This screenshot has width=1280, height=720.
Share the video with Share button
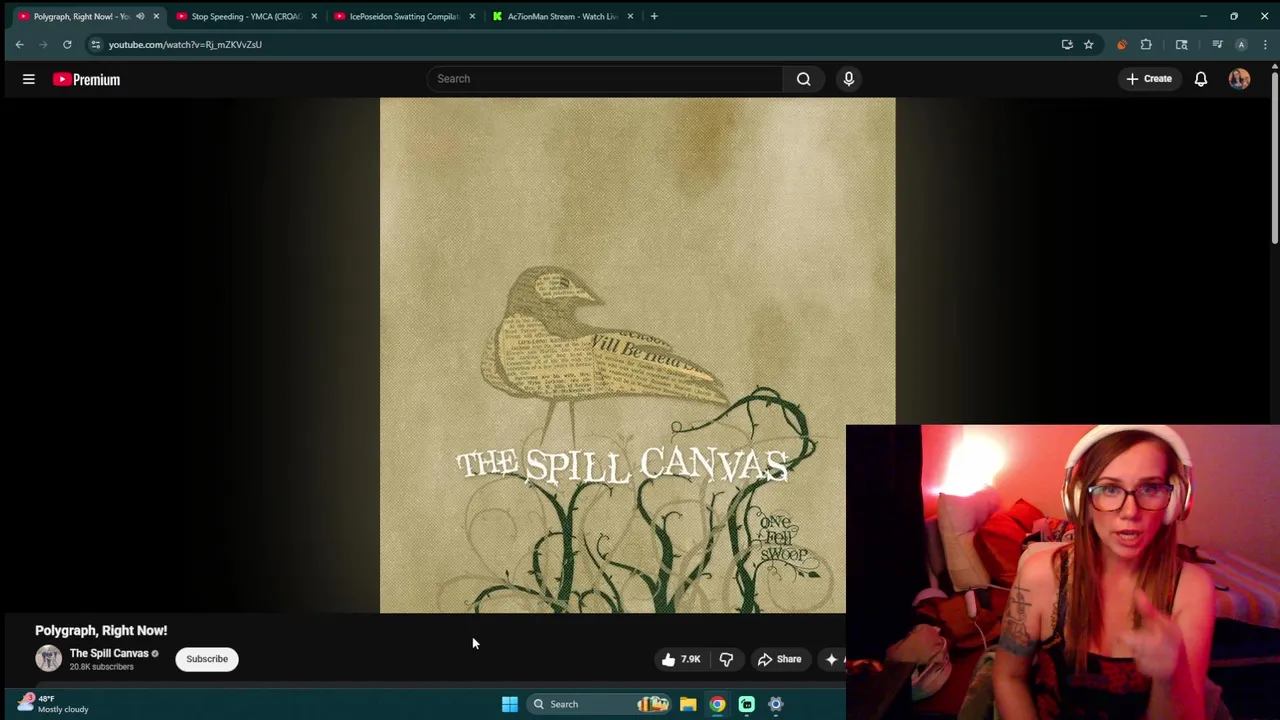click(x=779, y=659)
